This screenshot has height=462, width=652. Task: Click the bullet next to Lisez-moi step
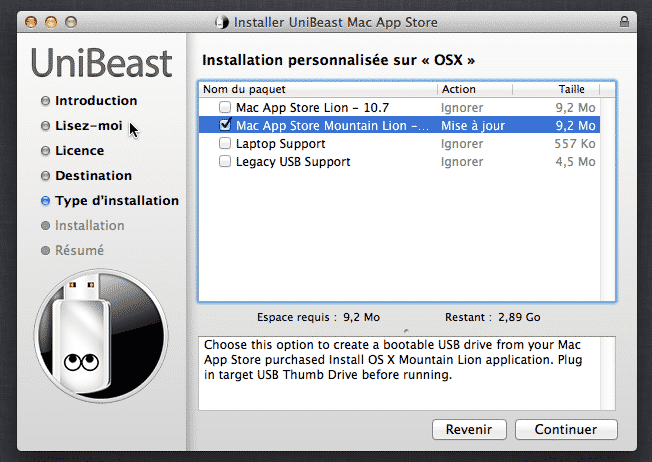[x=45, y=126]
